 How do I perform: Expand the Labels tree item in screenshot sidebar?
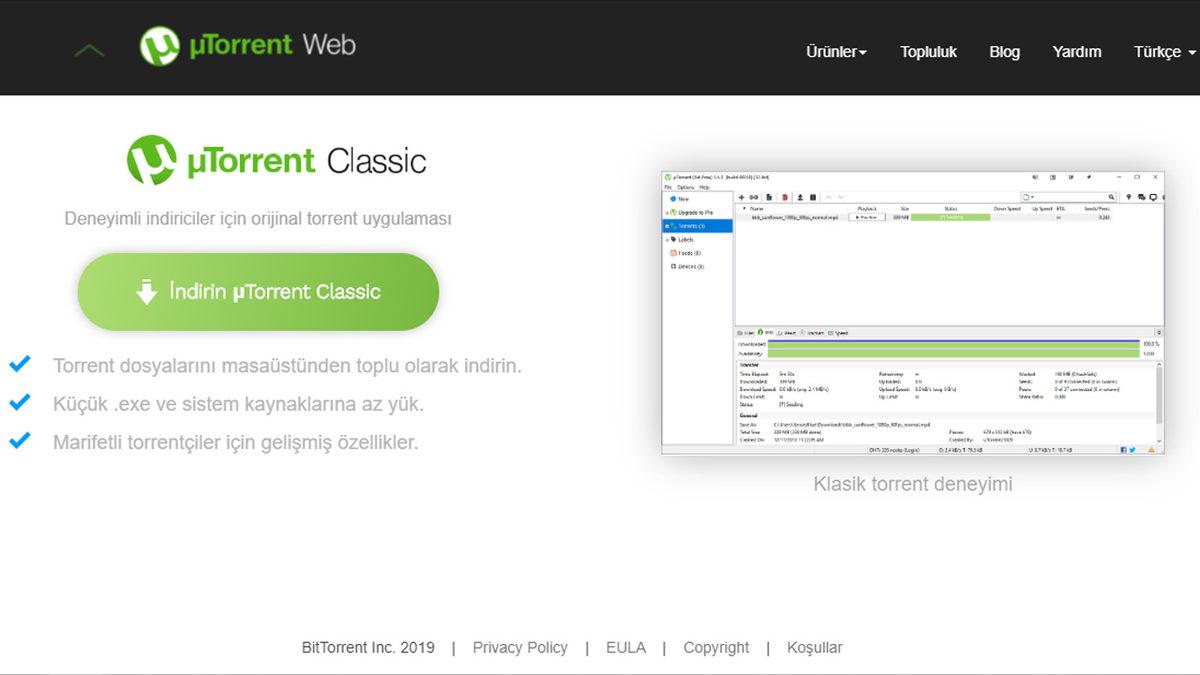coord(667,240)
